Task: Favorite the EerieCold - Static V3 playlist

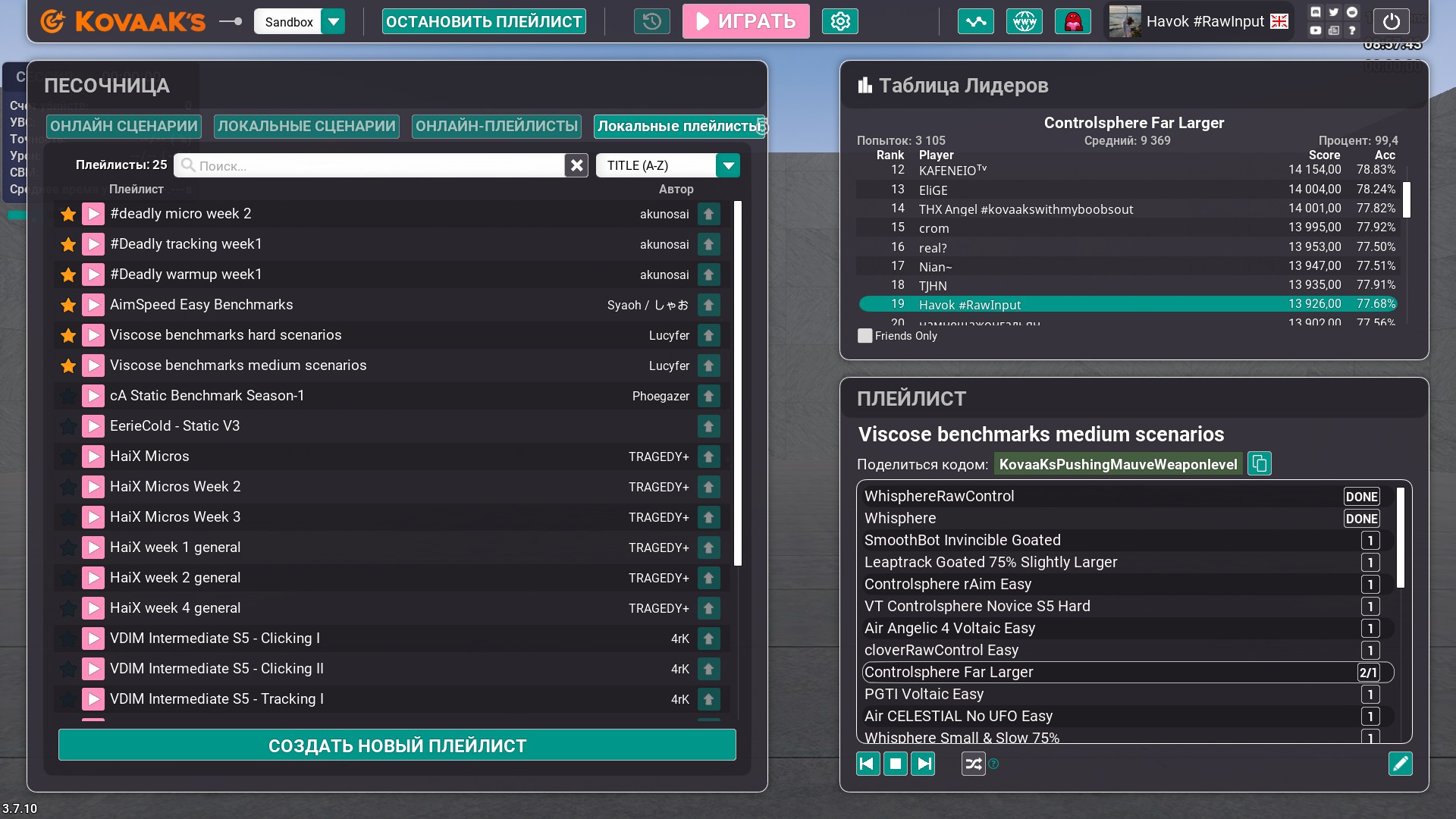Action: point(68,426)
